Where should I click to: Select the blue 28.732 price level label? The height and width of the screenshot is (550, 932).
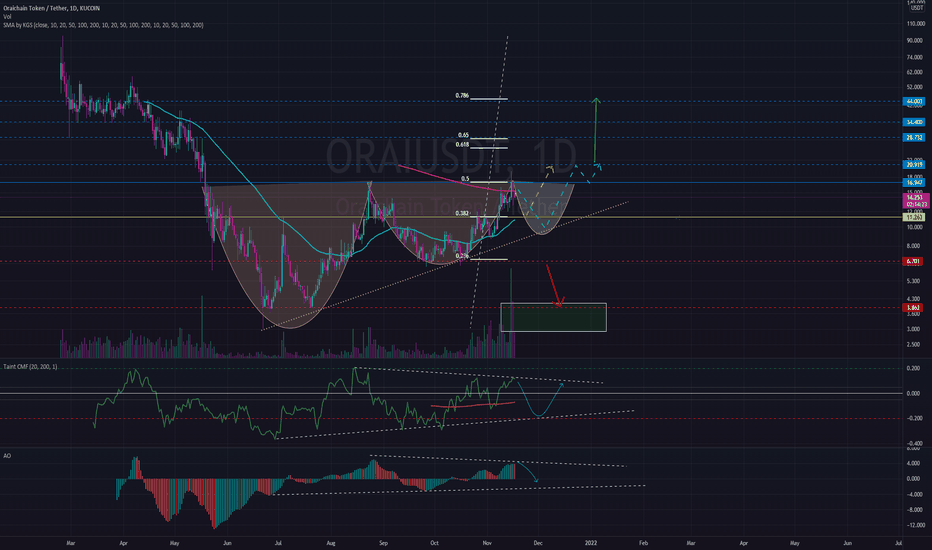click(914, 137)
